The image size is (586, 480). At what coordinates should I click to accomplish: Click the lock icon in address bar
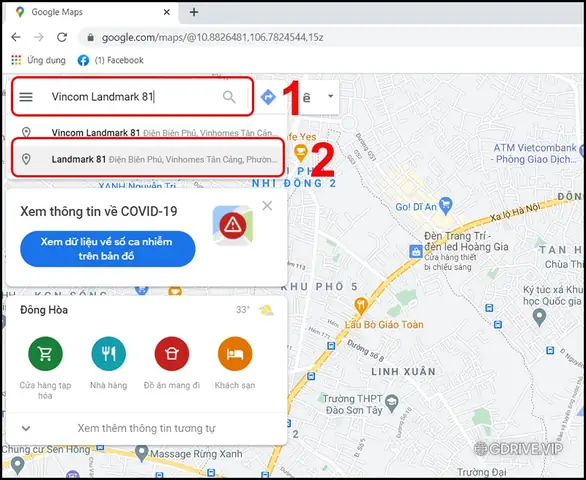coord(90,37)
